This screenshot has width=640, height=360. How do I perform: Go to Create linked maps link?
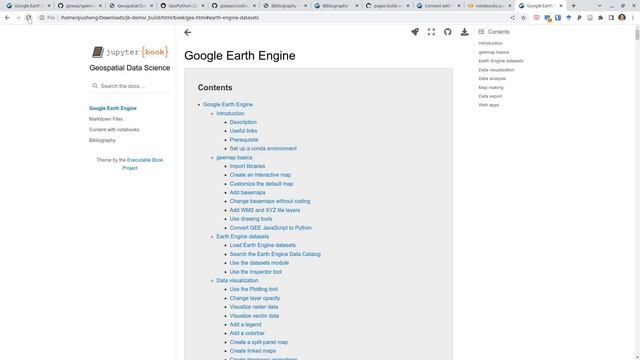pos(253,351)
